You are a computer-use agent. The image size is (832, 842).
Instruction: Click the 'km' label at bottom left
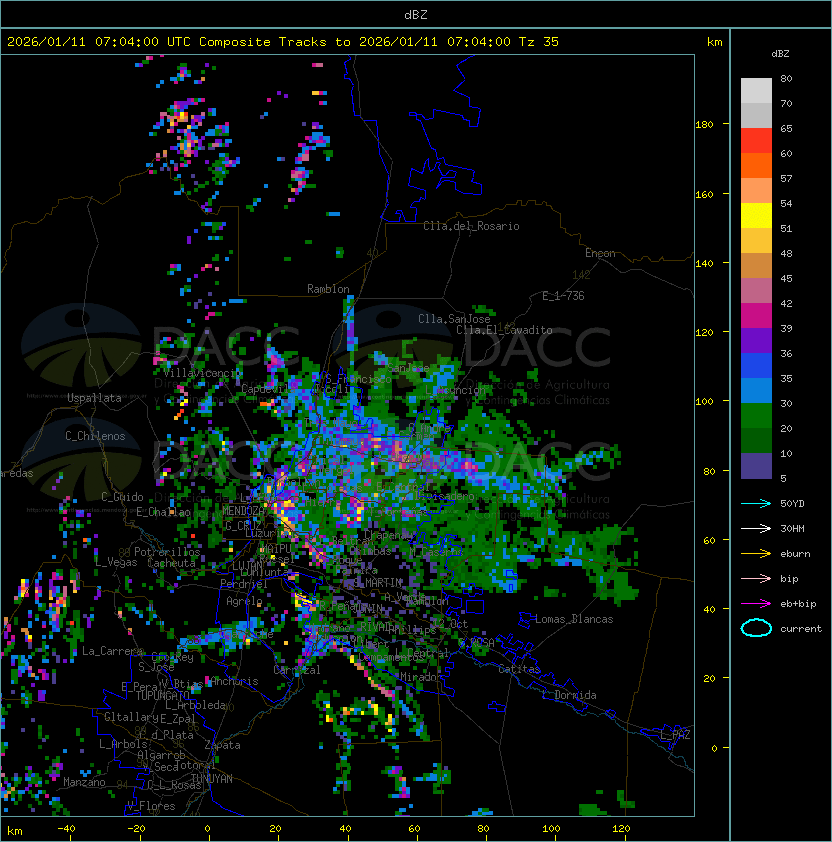tap(15, 831)
